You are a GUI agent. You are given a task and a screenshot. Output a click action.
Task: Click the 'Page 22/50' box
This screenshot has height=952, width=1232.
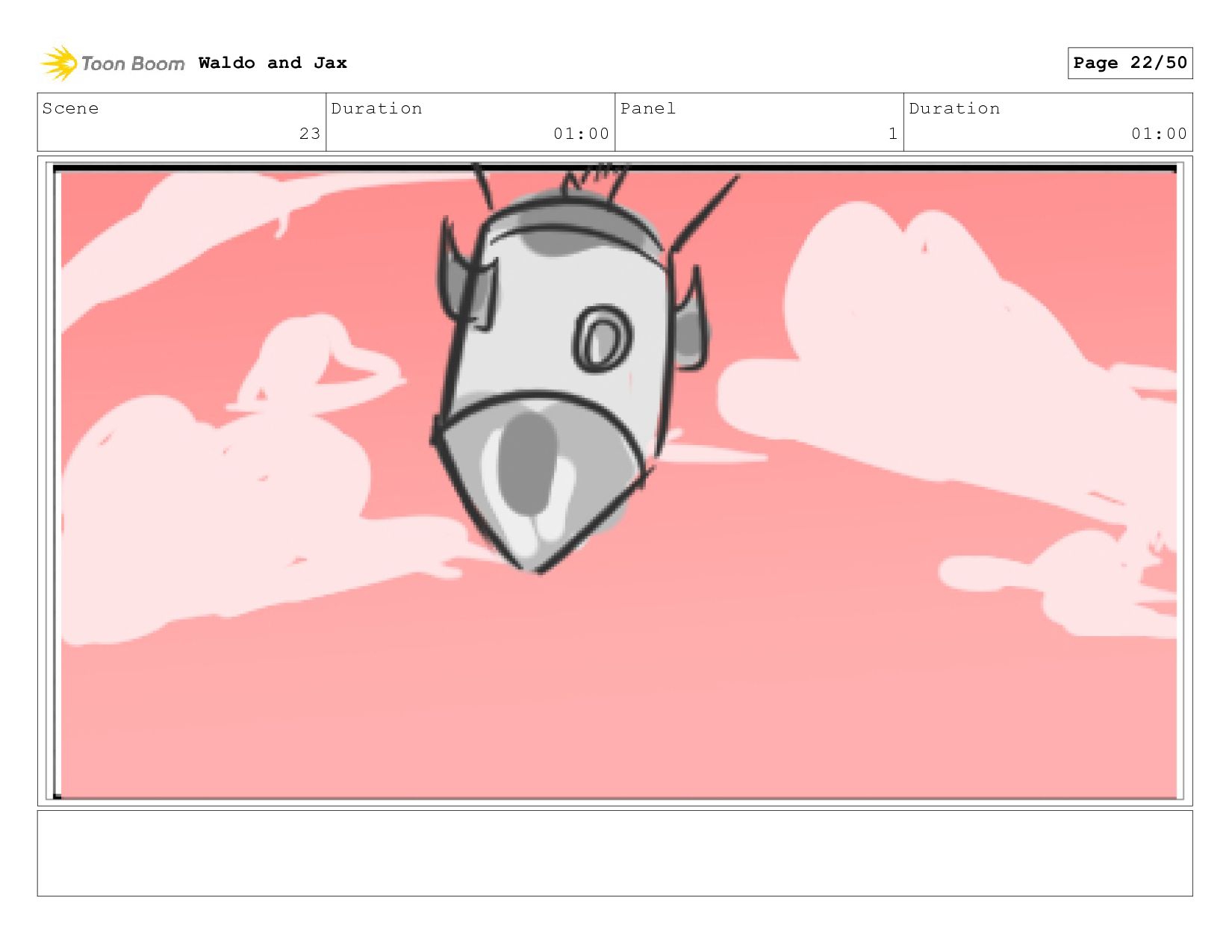click(1130, 63)
